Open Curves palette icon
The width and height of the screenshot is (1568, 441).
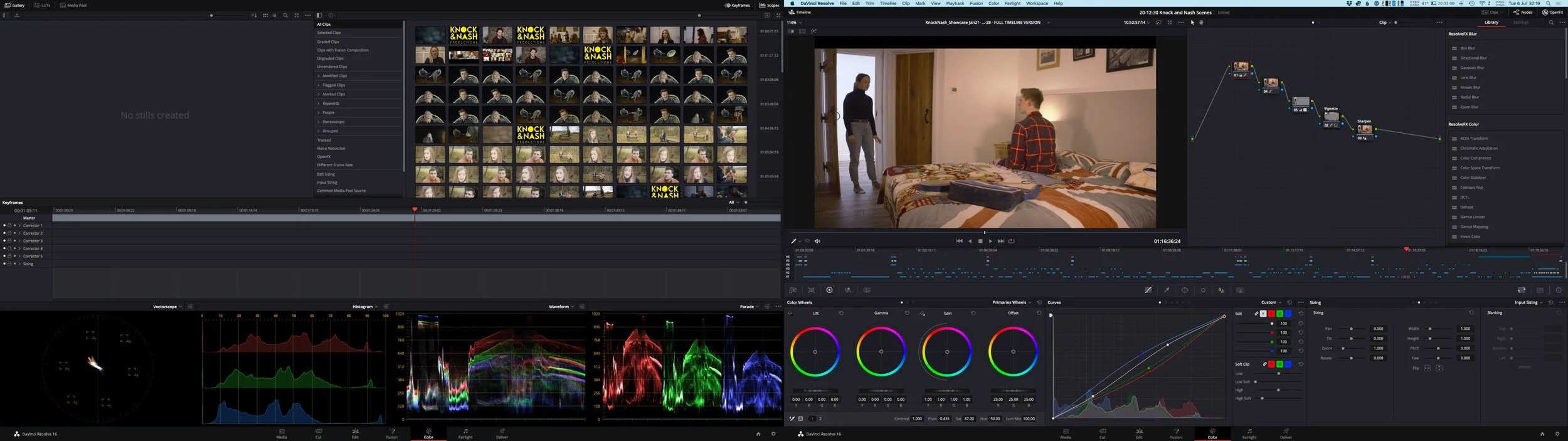tap(1148, 290)
